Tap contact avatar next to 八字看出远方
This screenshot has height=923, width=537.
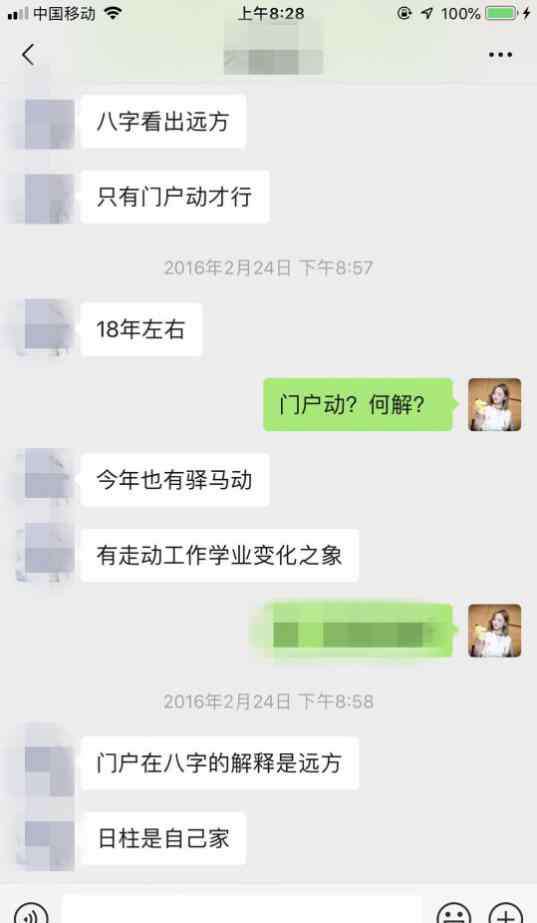point(49,122)
